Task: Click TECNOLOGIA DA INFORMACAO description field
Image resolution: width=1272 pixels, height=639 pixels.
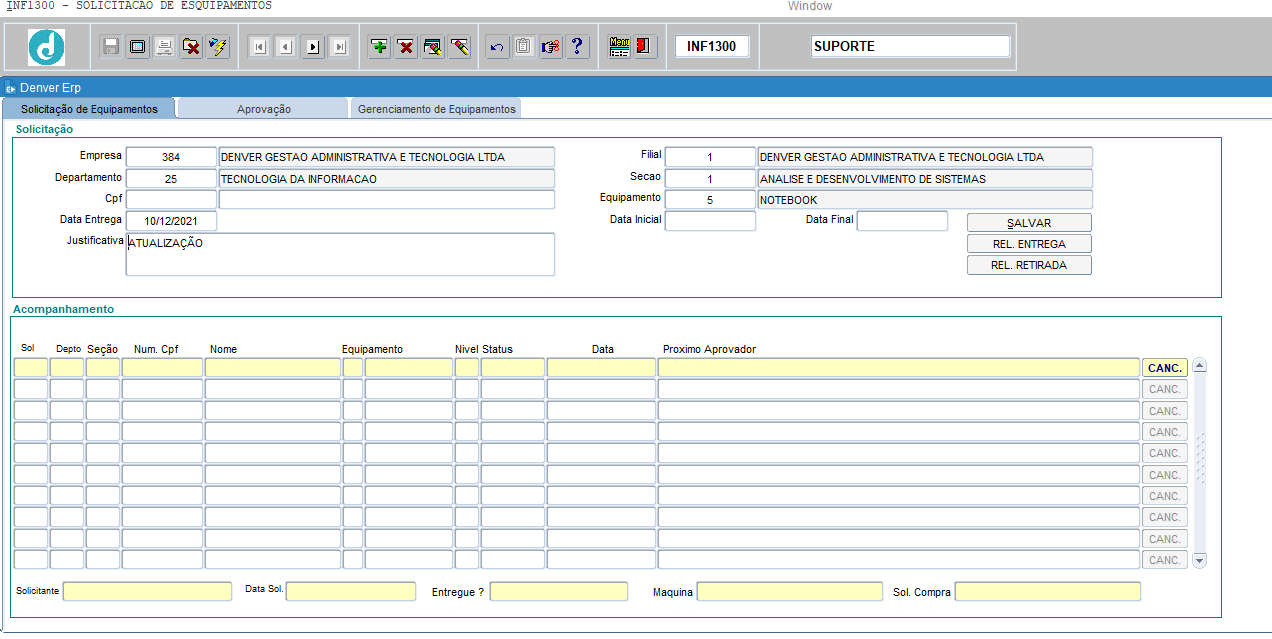Action: click(386, 179)
